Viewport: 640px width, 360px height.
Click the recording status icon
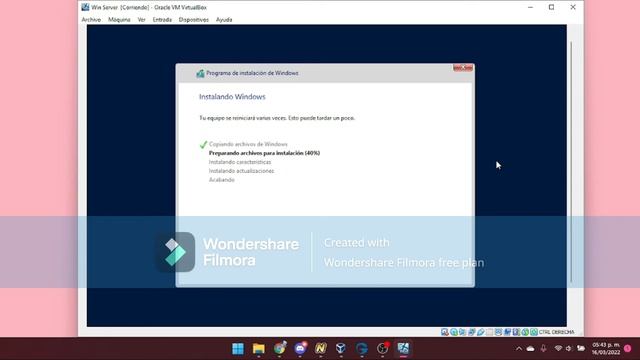tap(507, 332)
